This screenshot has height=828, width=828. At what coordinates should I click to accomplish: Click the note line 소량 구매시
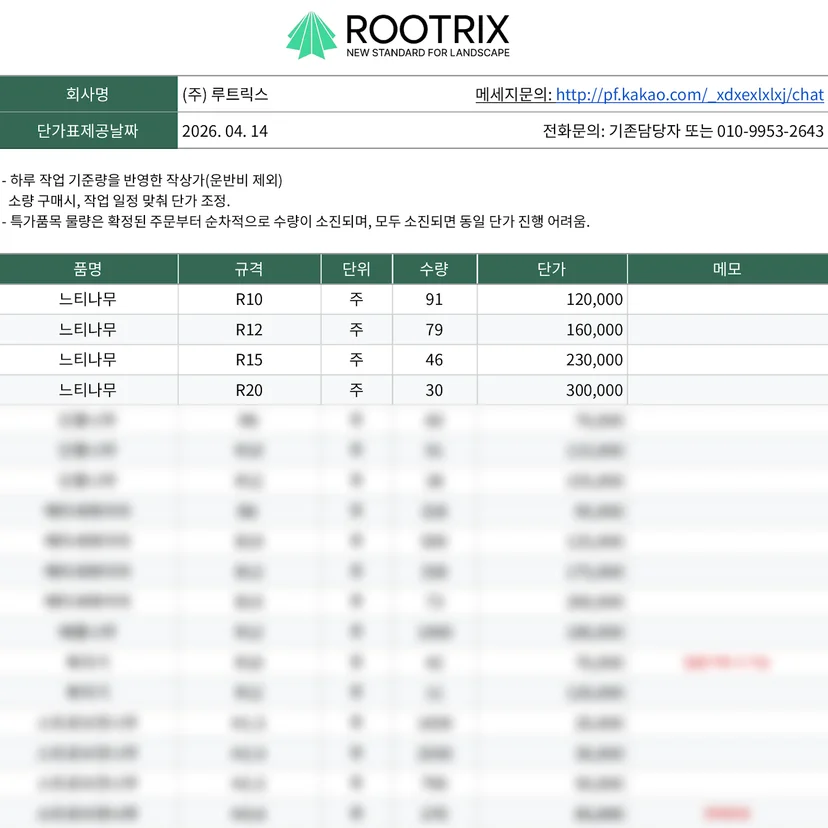(119, 201)
